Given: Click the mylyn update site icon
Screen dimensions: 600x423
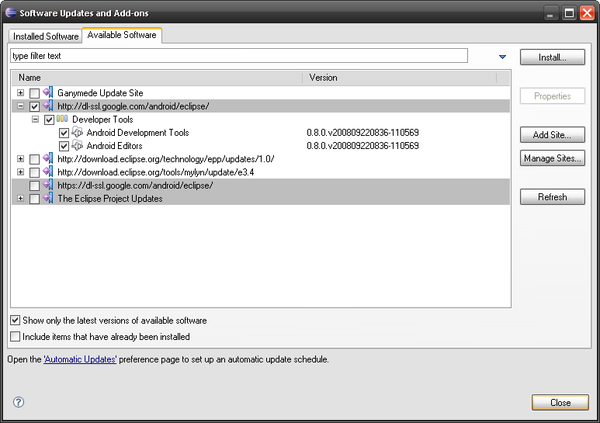Looking at the screenshot, I should tap(48, 172).
